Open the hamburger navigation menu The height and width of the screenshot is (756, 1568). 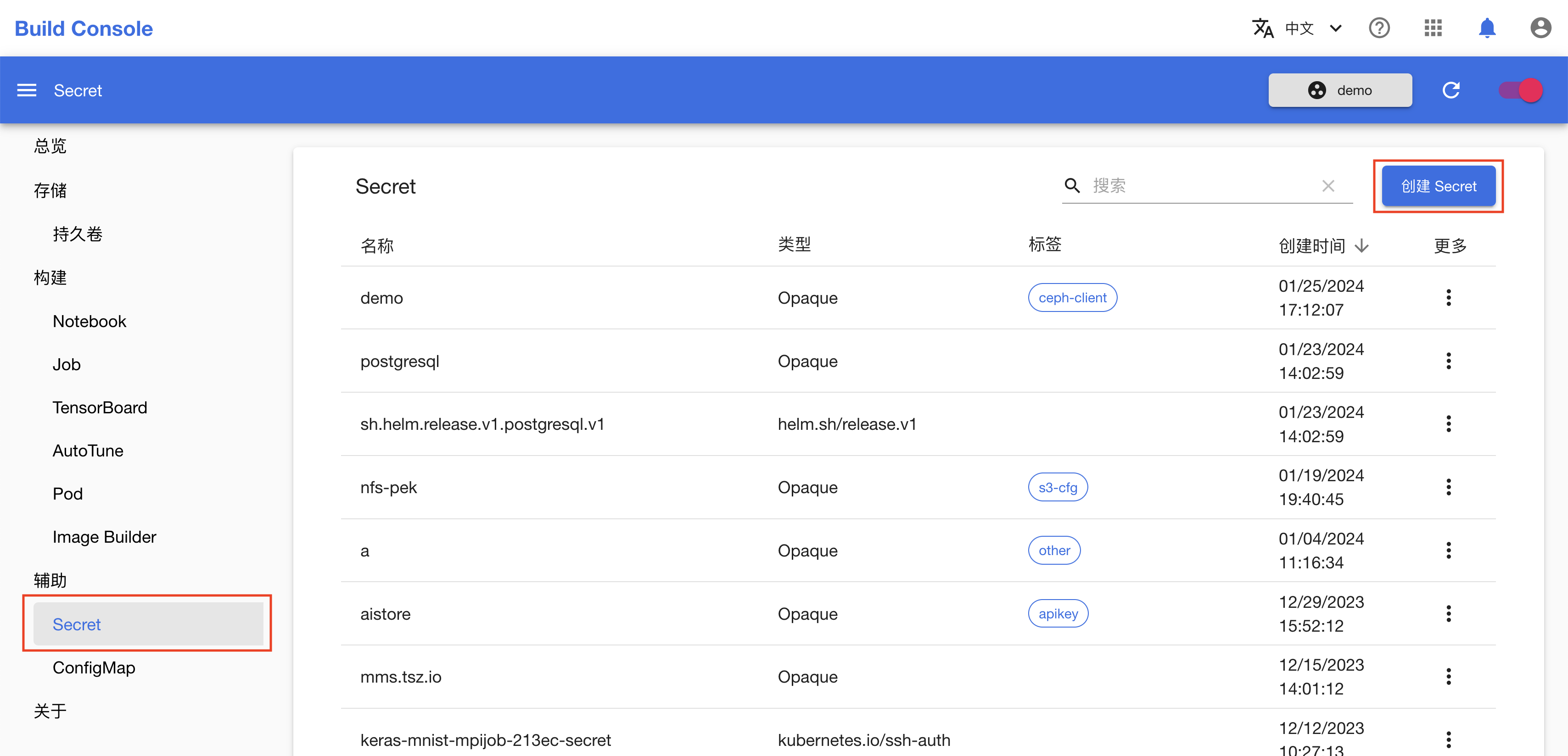(27, 91)
